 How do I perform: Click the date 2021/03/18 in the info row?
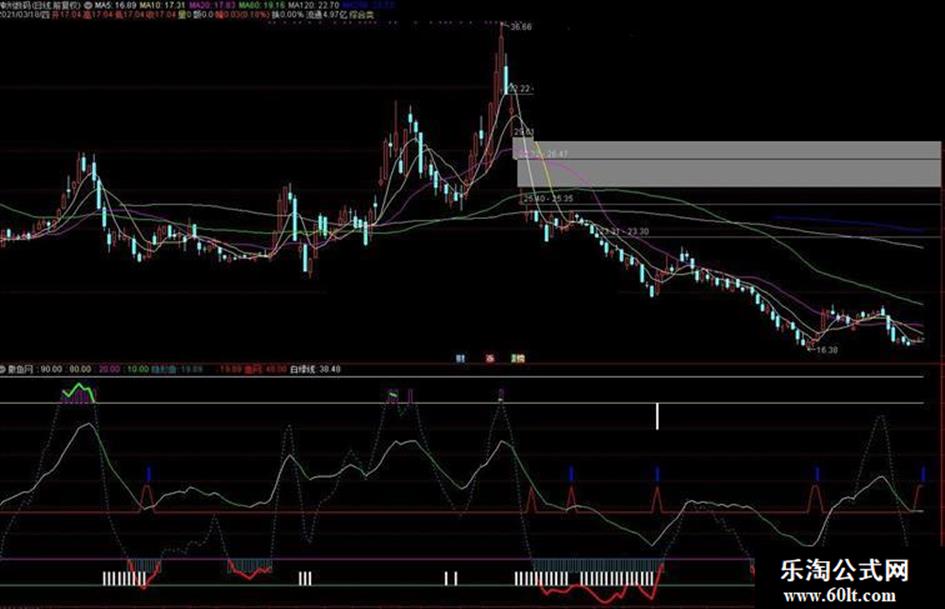pyautogui.click(x=21, y=14)
